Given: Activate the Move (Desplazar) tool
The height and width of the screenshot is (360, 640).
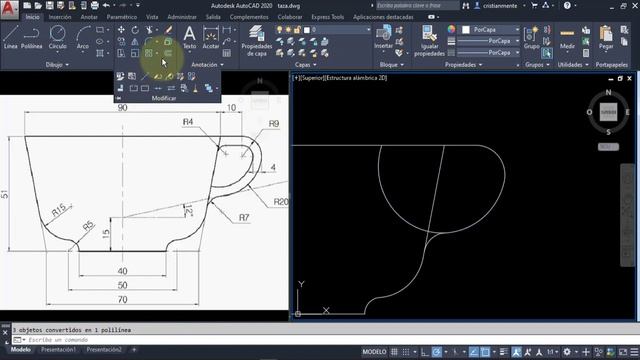Looking at the screenshot, I should [x=121, y=30].
